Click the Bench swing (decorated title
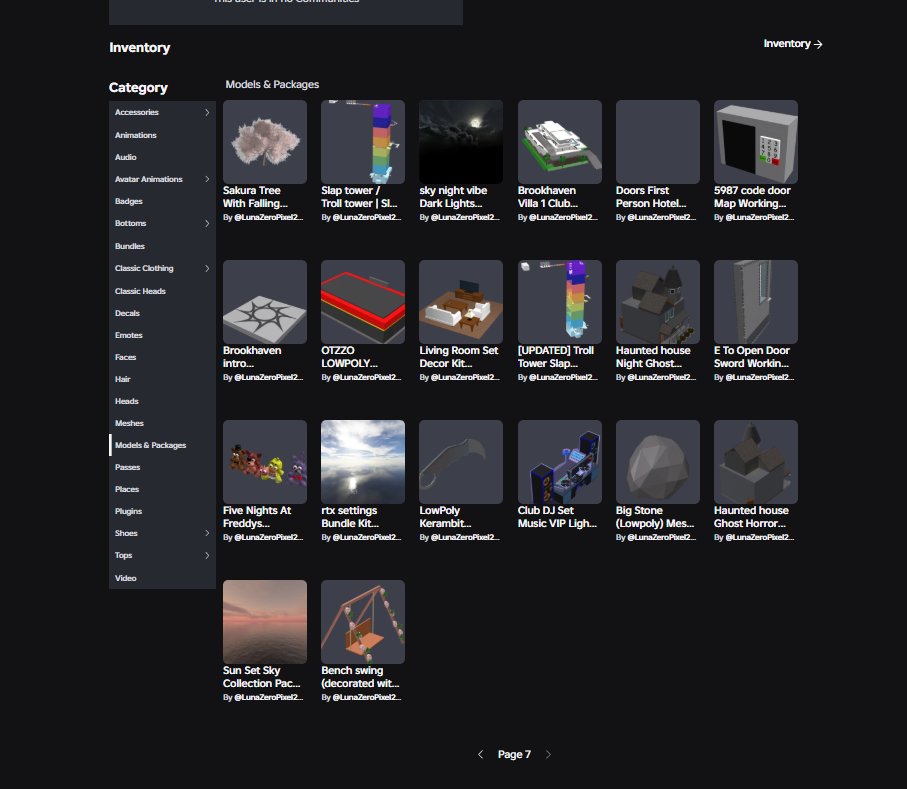Screen dimensions: 907x789 360,677
